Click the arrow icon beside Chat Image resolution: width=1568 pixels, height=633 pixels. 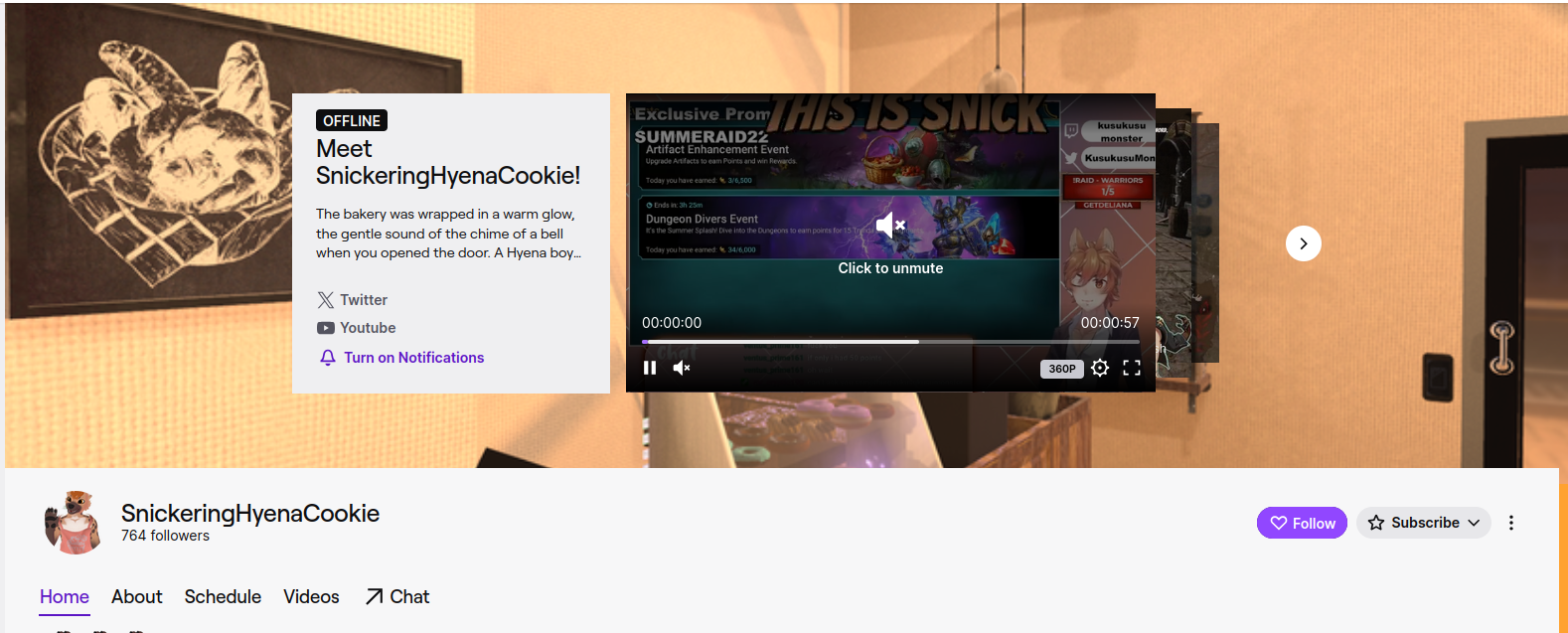click(x=374, y=596)
